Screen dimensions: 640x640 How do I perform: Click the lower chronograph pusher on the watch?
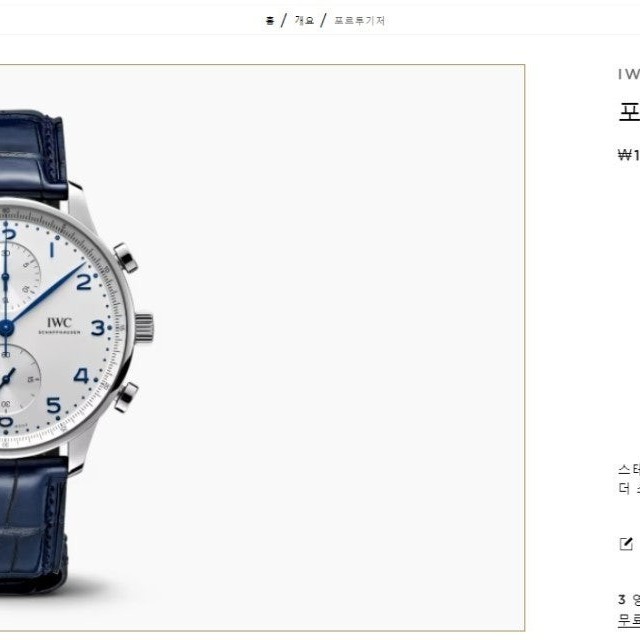pyautogui.click(x=126, y=397)
